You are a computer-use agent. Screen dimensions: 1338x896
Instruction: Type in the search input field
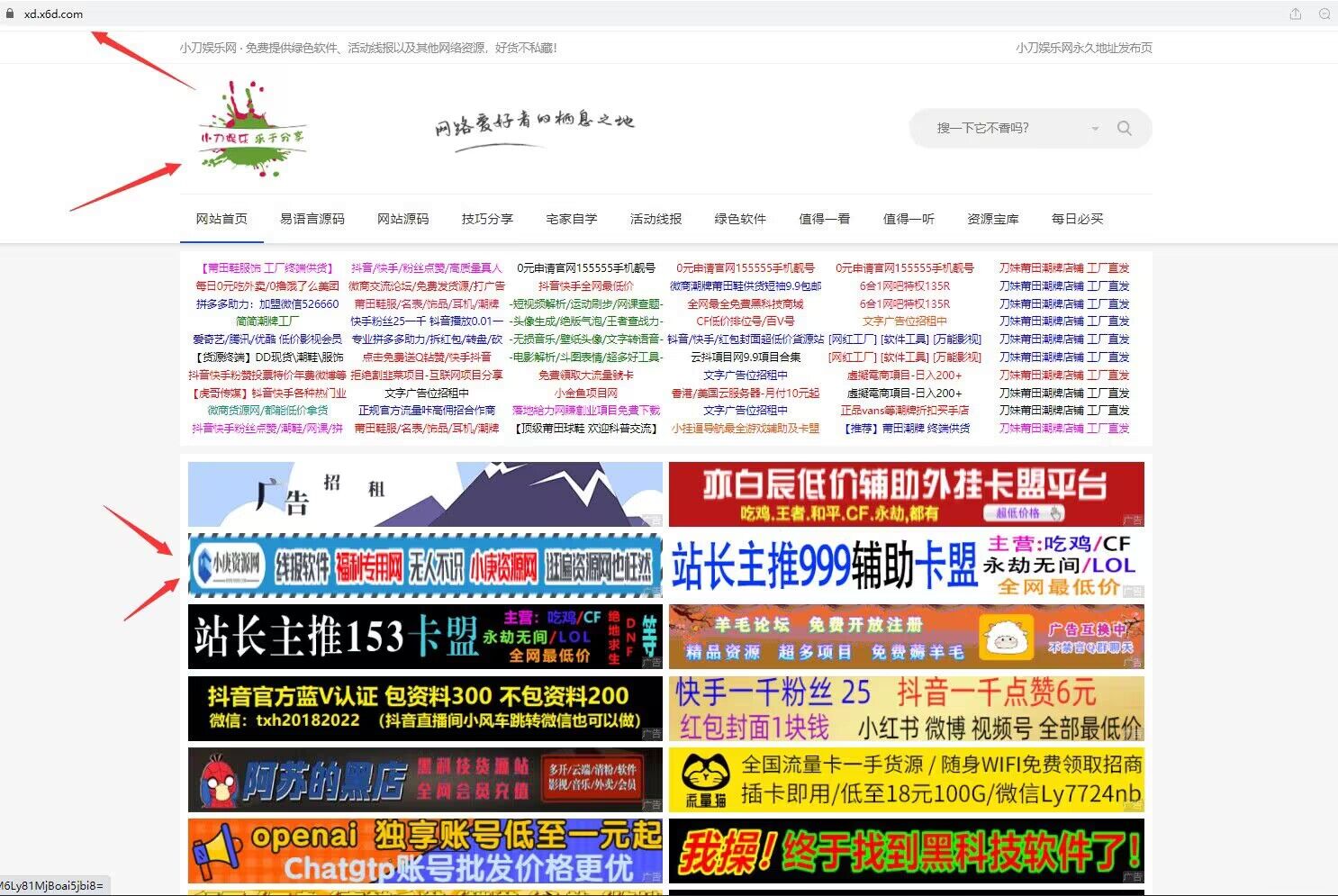(999, 128)
